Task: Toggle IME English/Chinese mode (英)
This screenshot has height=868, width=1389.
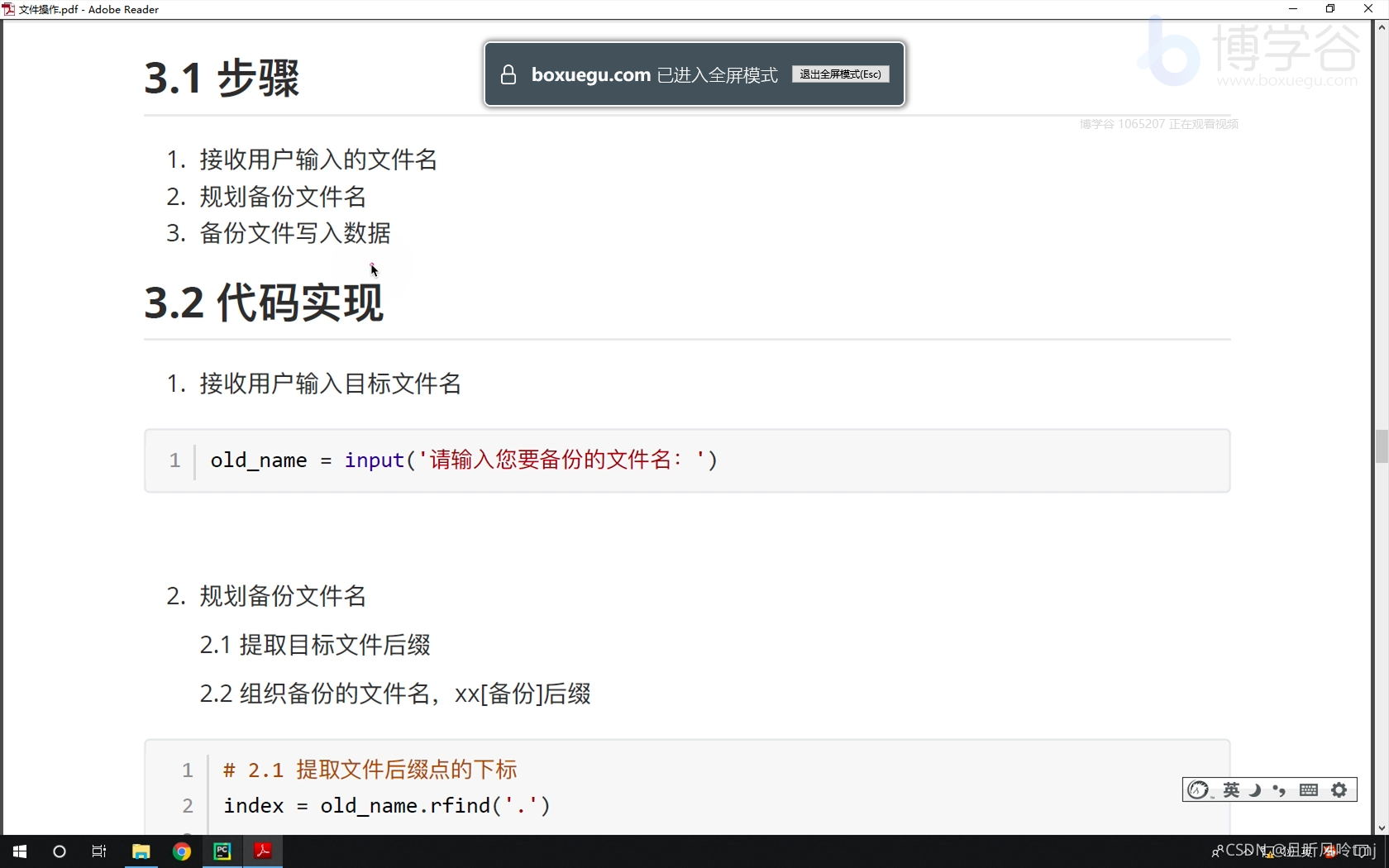Action: [x=1231, y=790]
